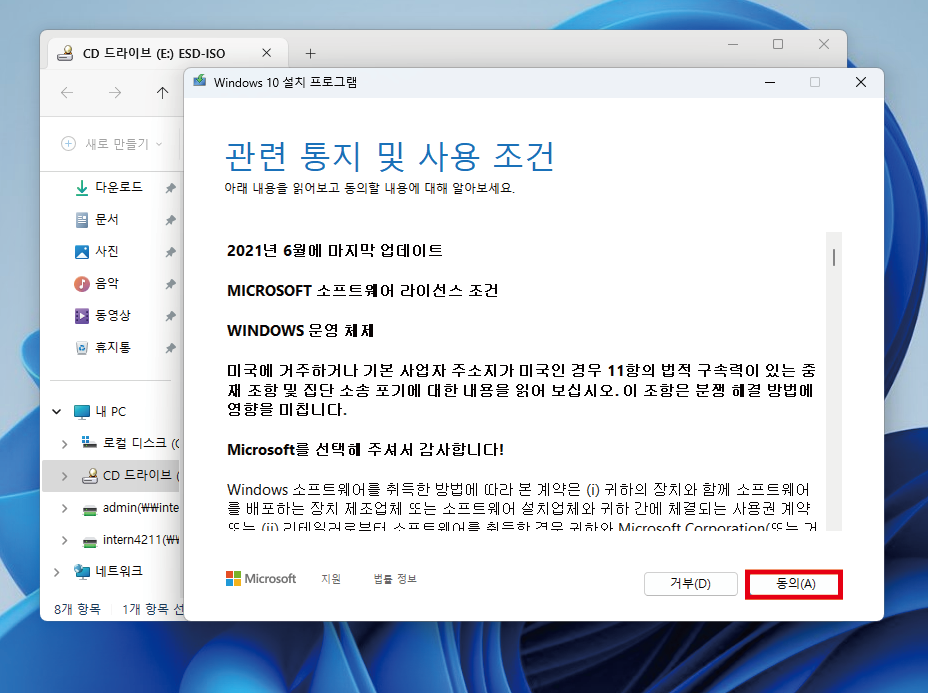Click the 관련 통지 및 사용 조건 heading

tap(389, 156)
